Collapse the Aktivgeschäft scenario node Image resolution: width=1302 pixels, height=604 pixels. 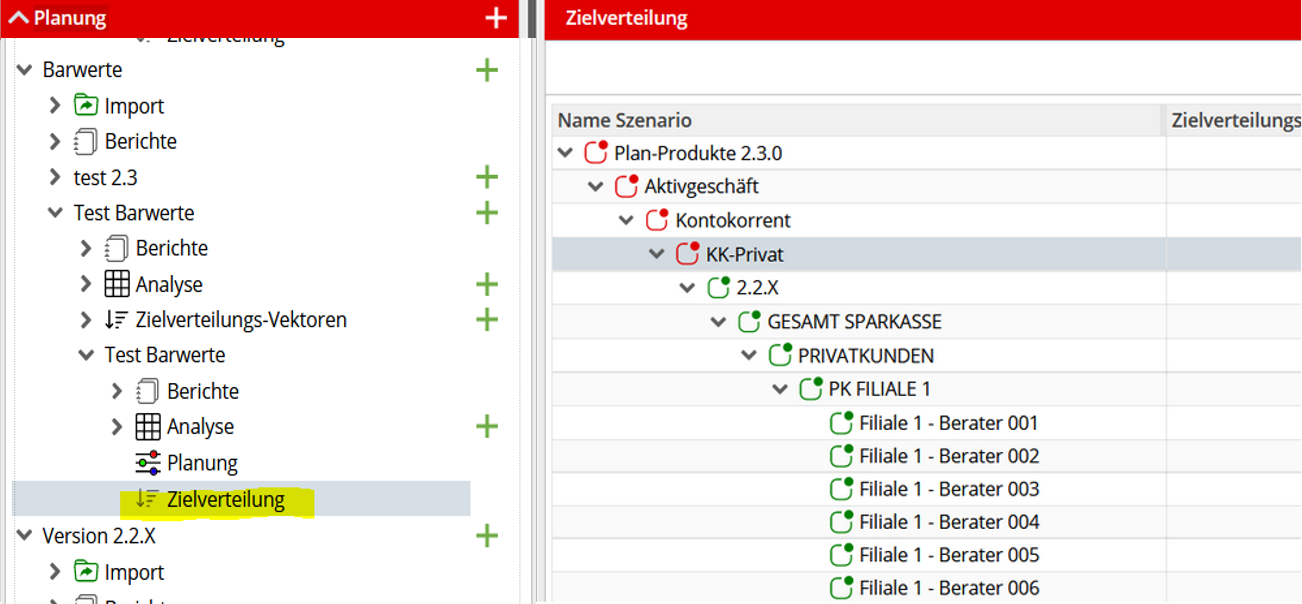pyautogui.click(x=596, y=187)
